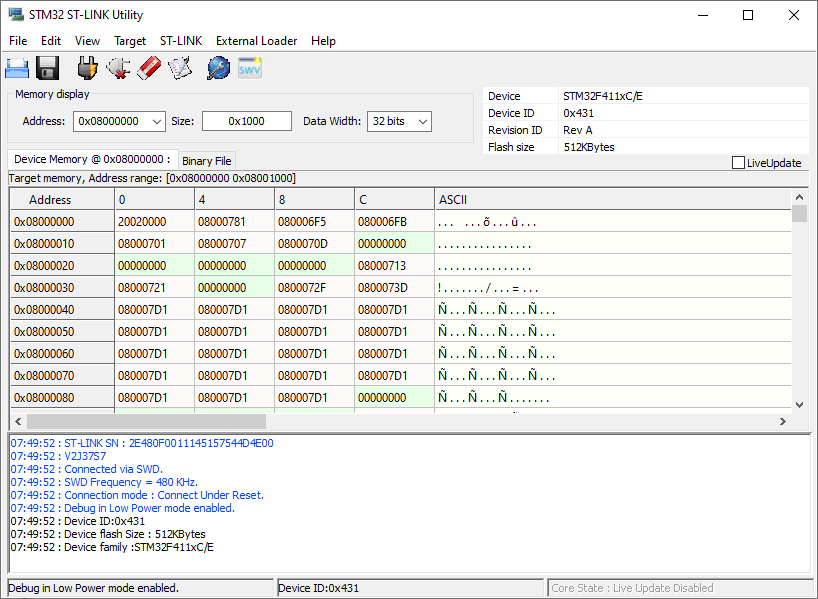Viewport: 818px width, 599px height.
Task: Open the Edit menu
Action: click(x=51, y=41)
